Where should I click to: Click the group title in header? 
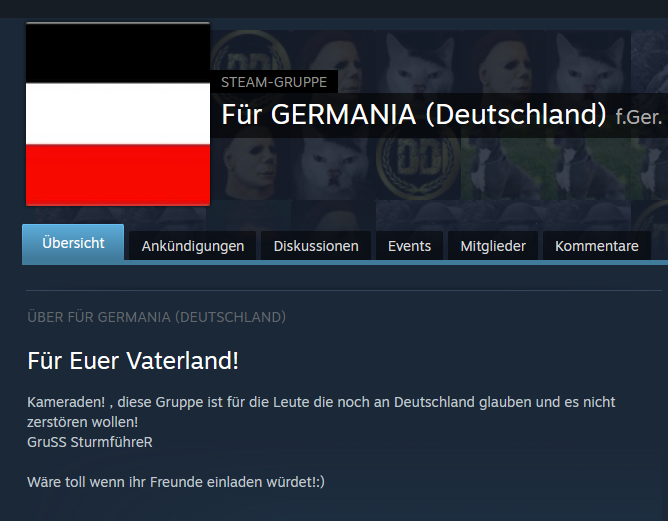tap(413, 115)
